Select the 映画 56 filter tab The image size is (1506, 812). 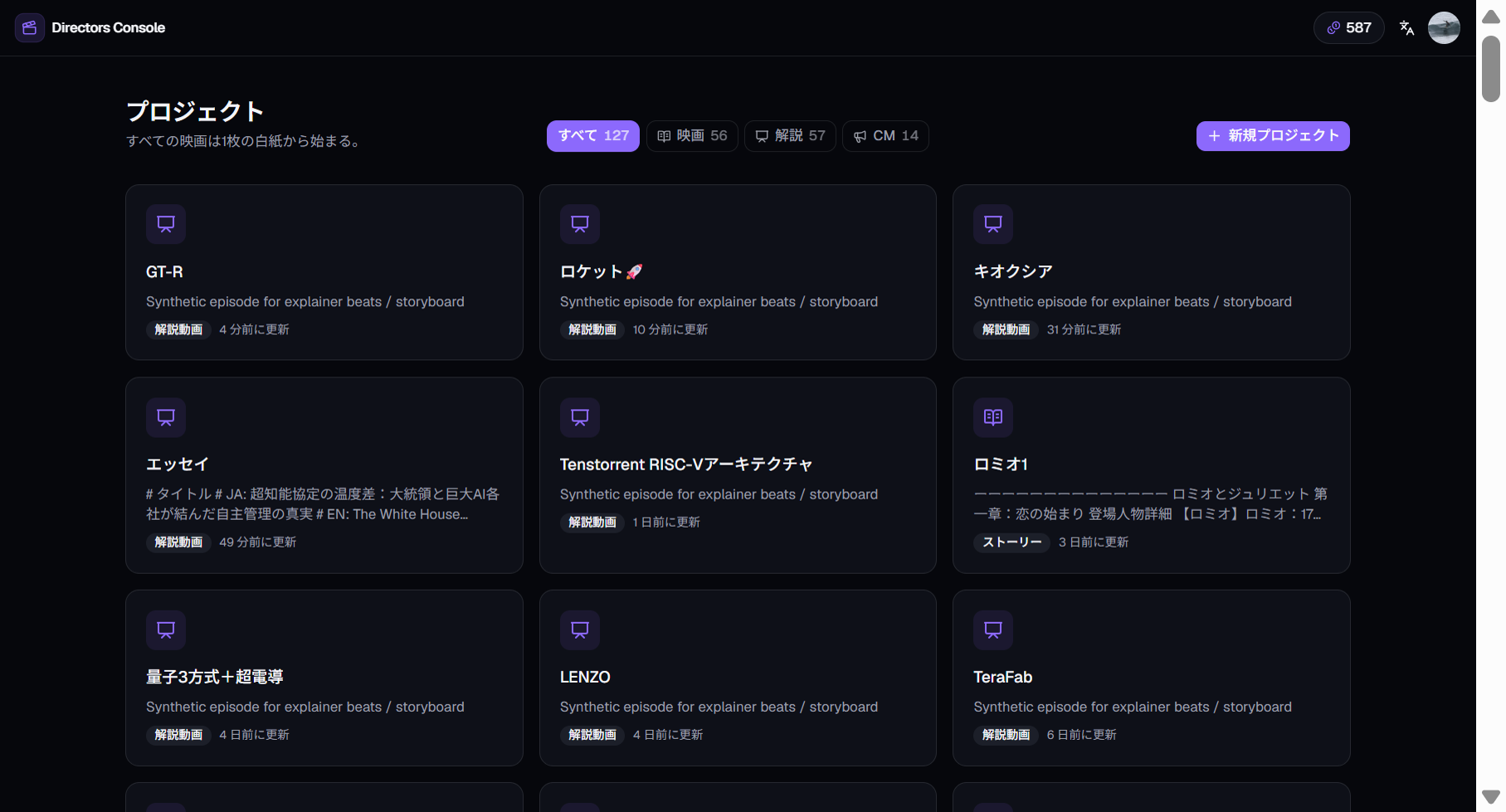[x=692, y=136]
